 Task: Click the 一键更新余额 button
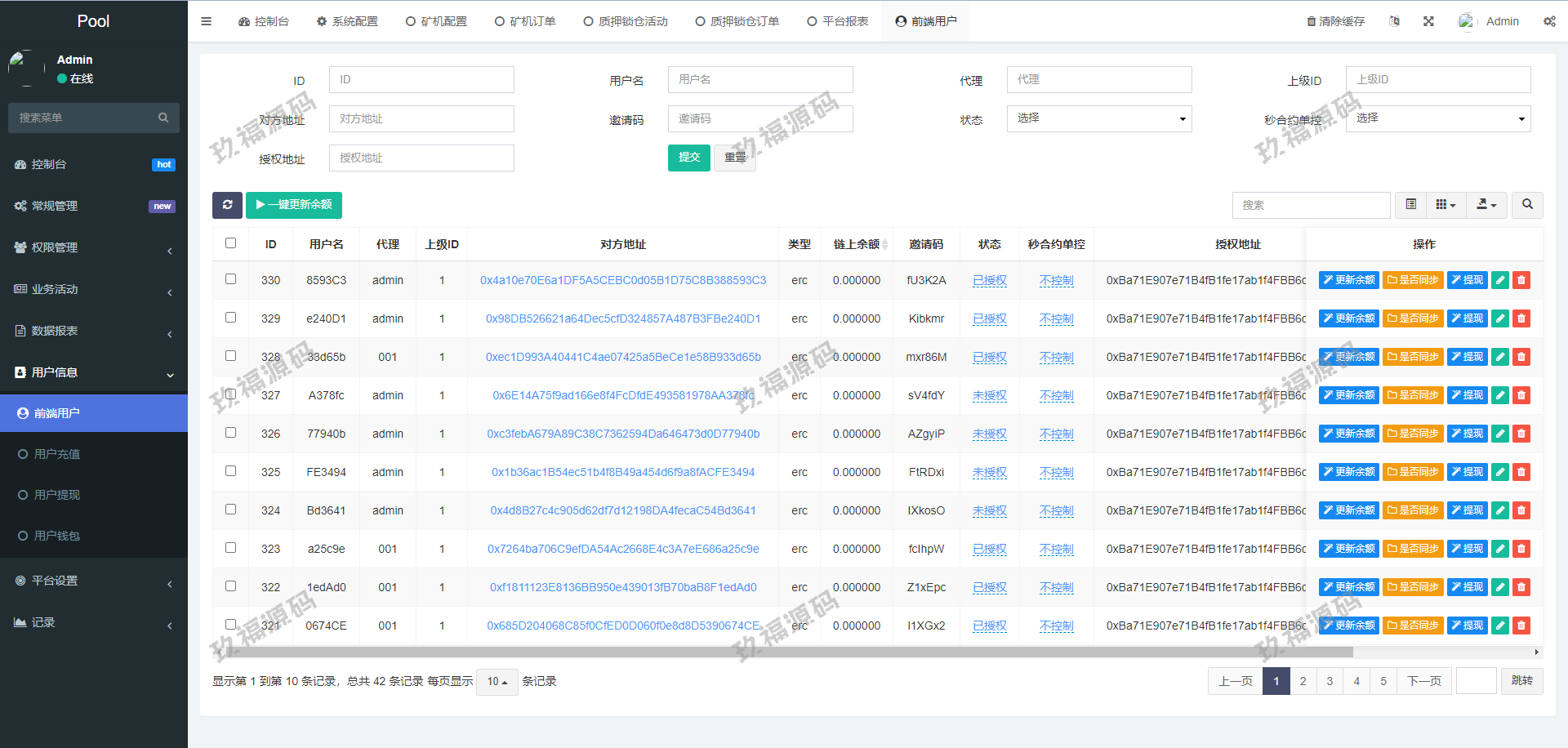point(294,205)
